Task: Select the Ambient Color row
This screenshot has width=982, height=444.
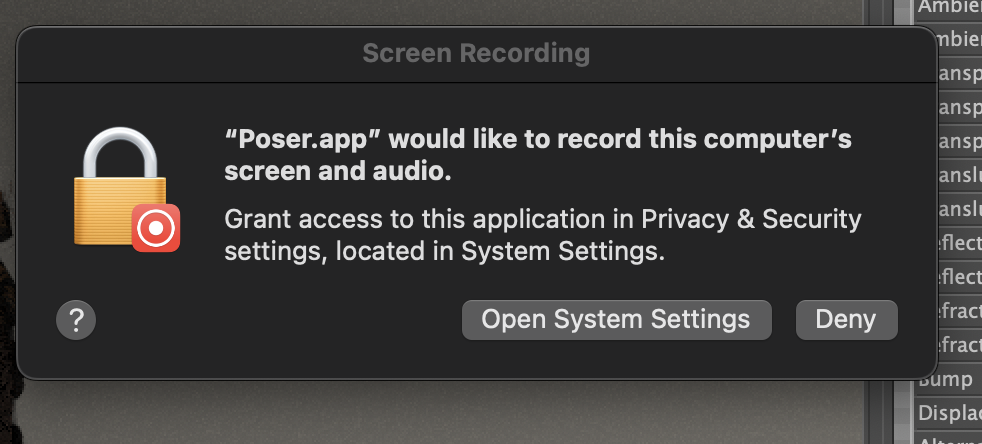Action: 950,8
